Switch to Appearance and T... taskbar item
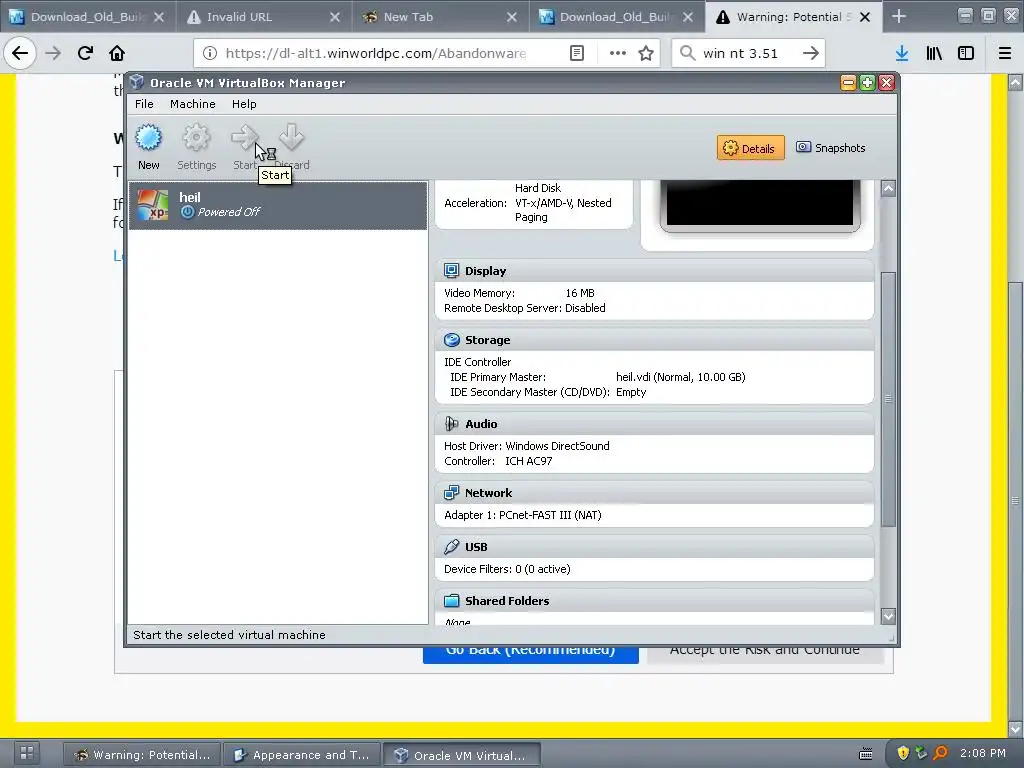The height and width of the screenshot is (768, 1024). (301, 754)
